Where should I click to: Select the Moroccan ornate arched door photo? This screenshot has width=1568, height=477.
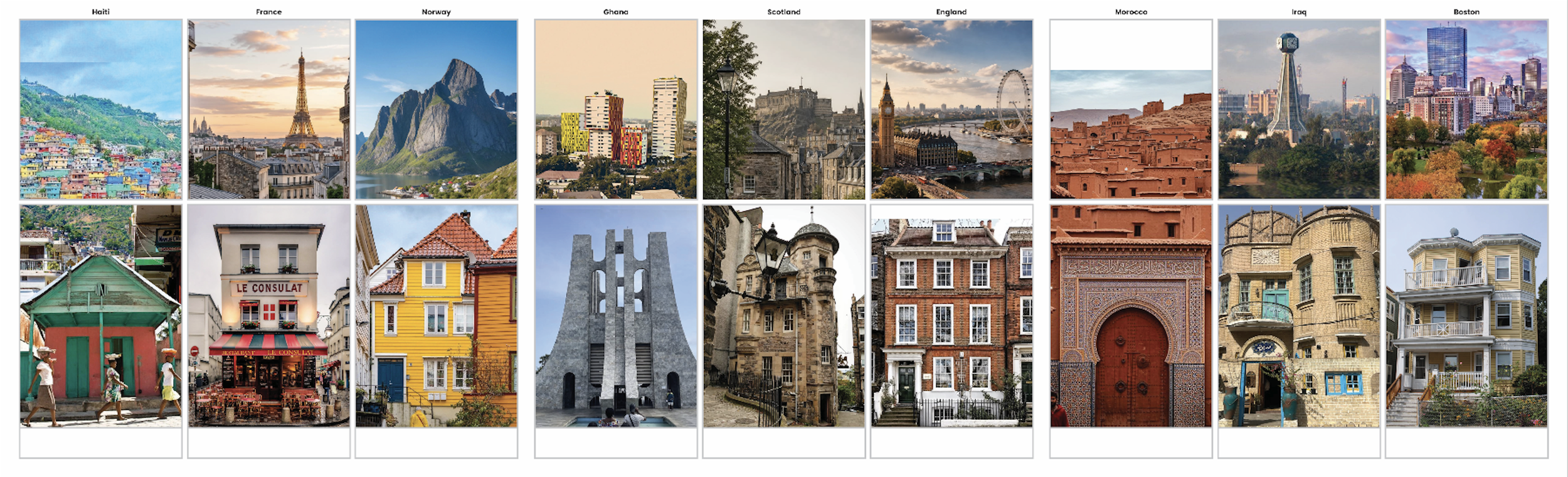pyautogui.click(x=1131, y=316)
